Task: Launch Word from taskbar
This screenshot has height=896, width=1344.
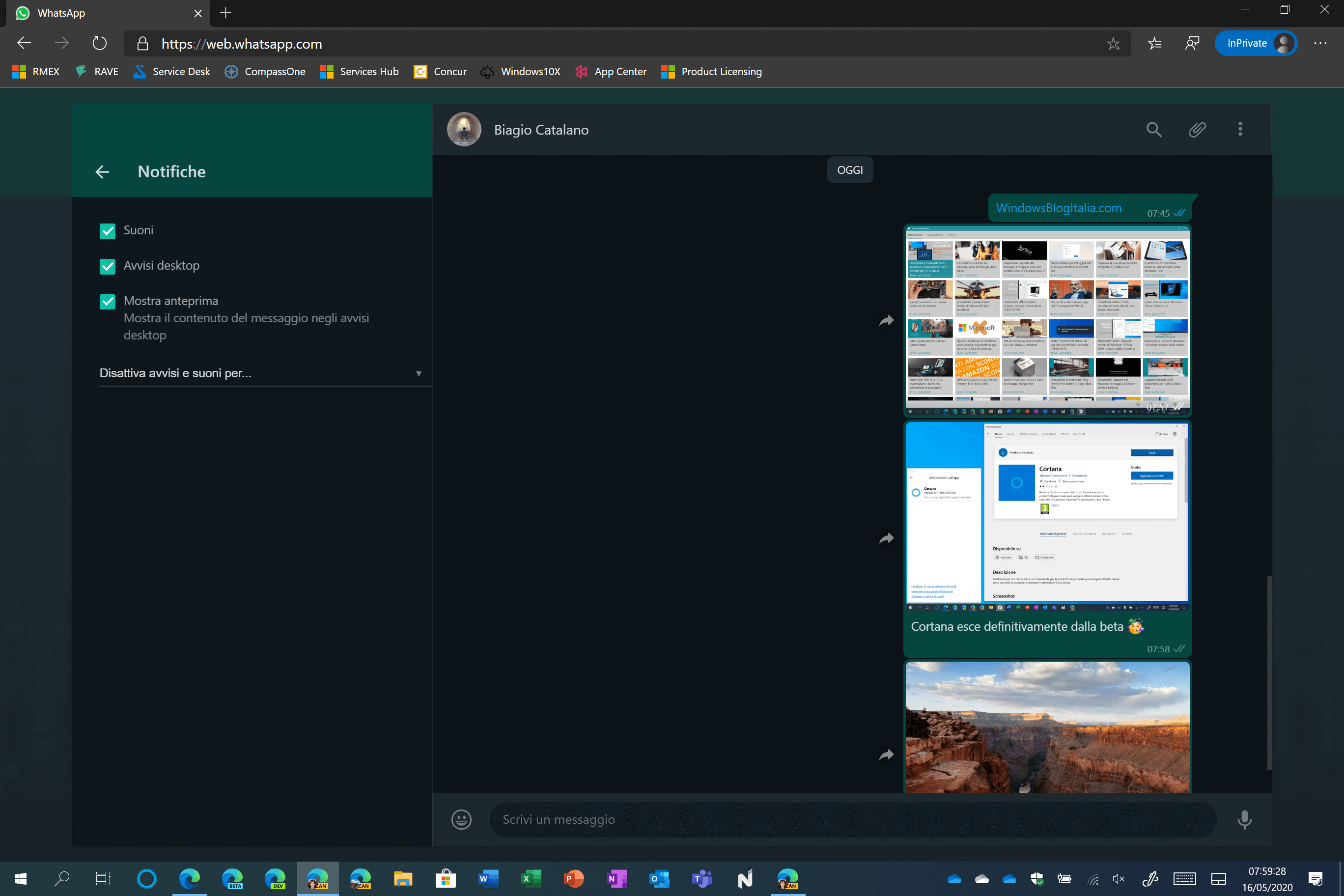Action: click(x=489, y=879)
